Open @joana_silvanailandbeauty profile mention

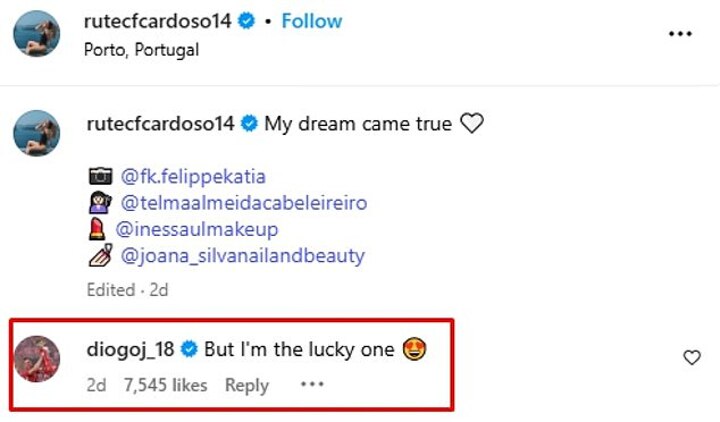tap(242, 255)
